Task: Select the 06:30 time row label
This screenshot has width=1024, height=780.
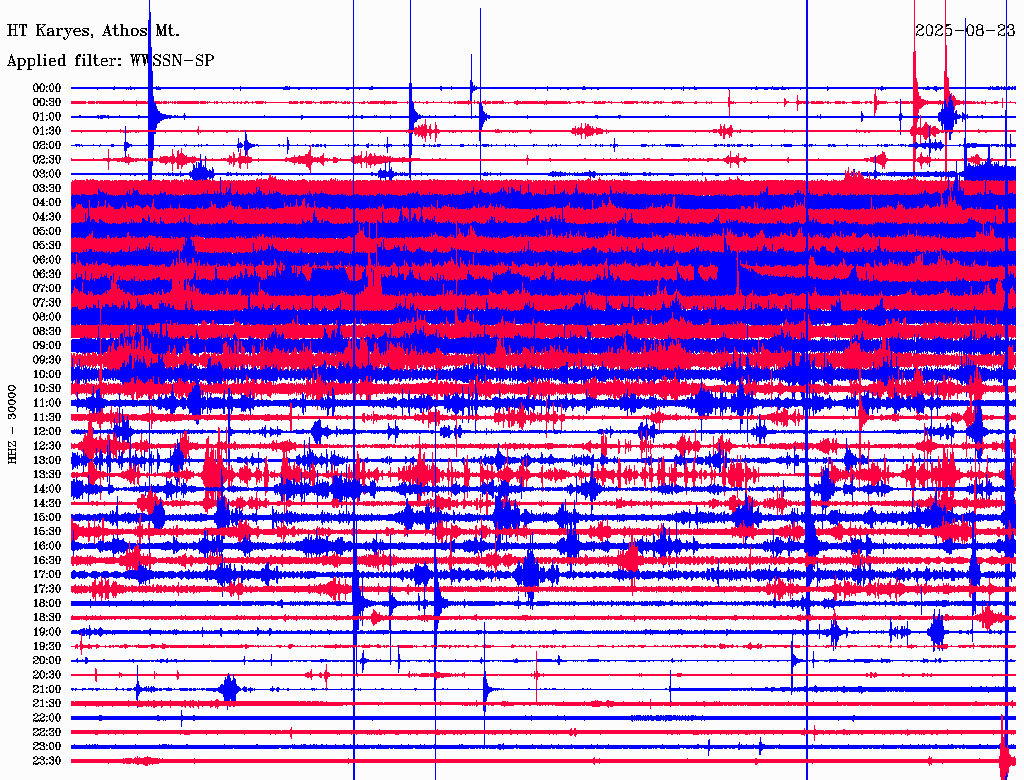Action: [47, 274]
